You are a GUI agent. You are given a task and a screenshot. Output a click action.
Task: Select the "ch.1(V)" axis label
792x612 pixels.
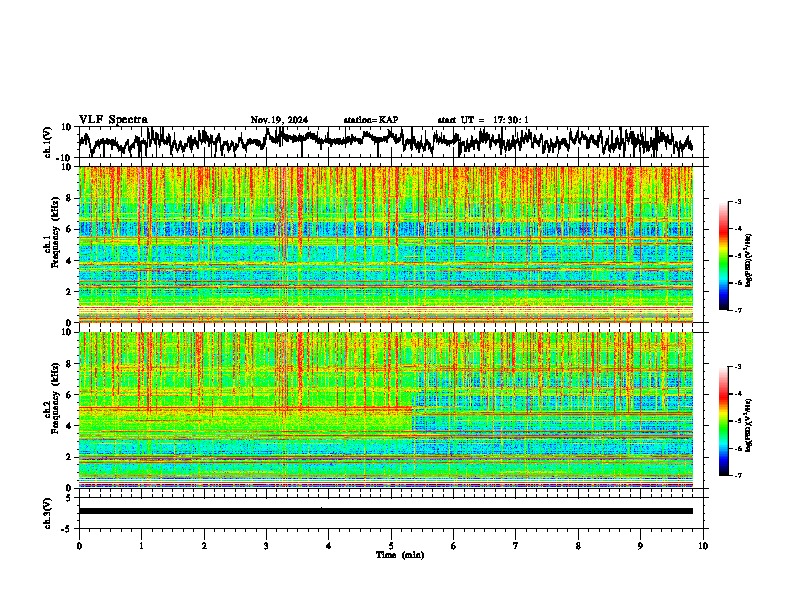pyautogui.click(x=48, y=142)
